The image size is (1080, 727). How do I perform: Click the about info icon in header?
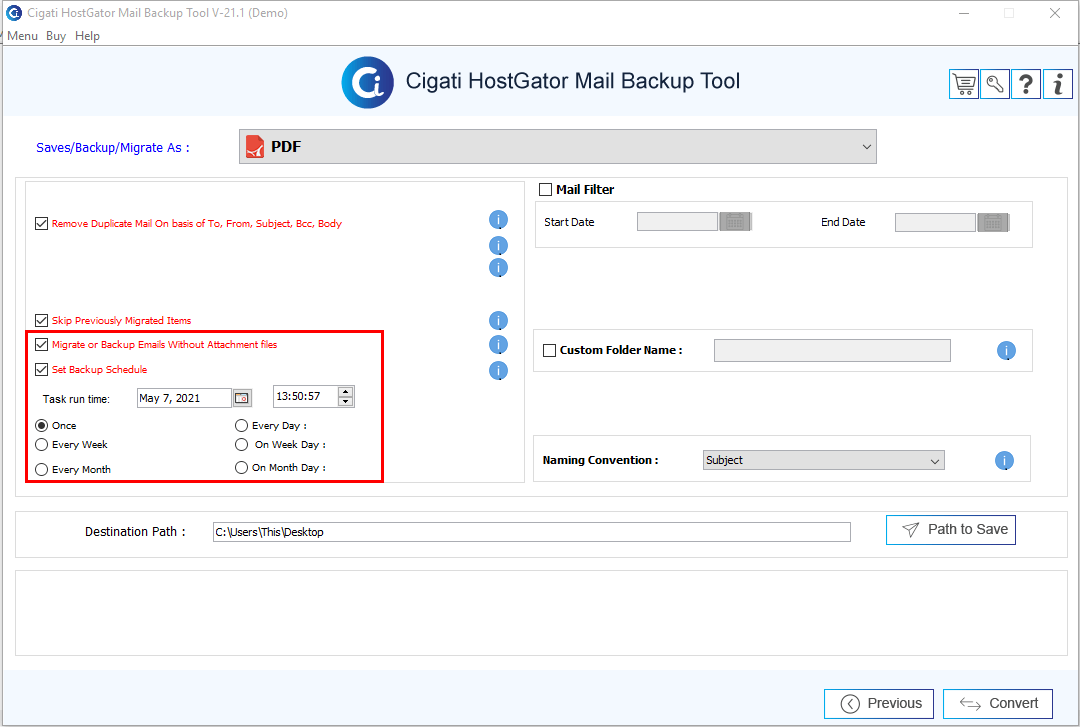[x=1057, y=84]
